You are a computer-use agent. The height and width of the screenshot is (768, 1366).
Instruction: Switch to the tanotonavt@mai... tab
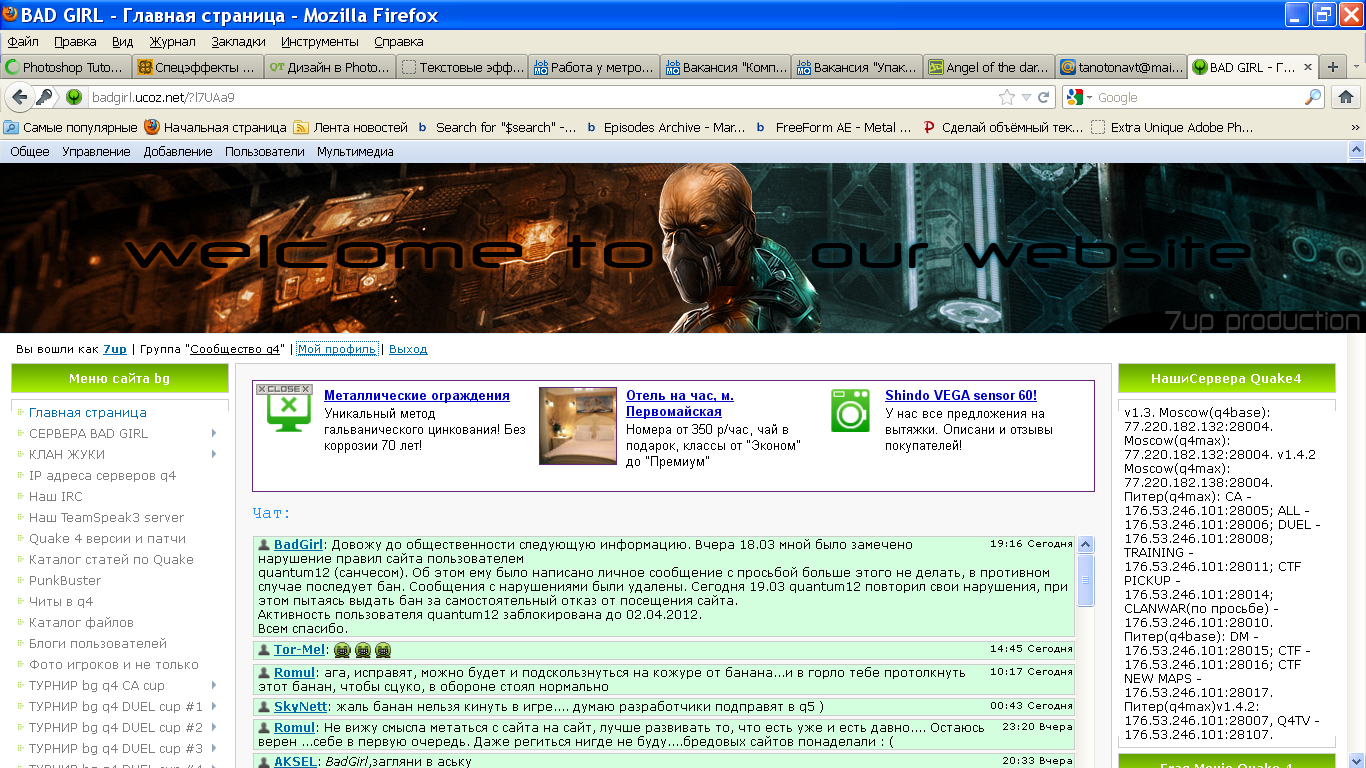coord(1120,67)
